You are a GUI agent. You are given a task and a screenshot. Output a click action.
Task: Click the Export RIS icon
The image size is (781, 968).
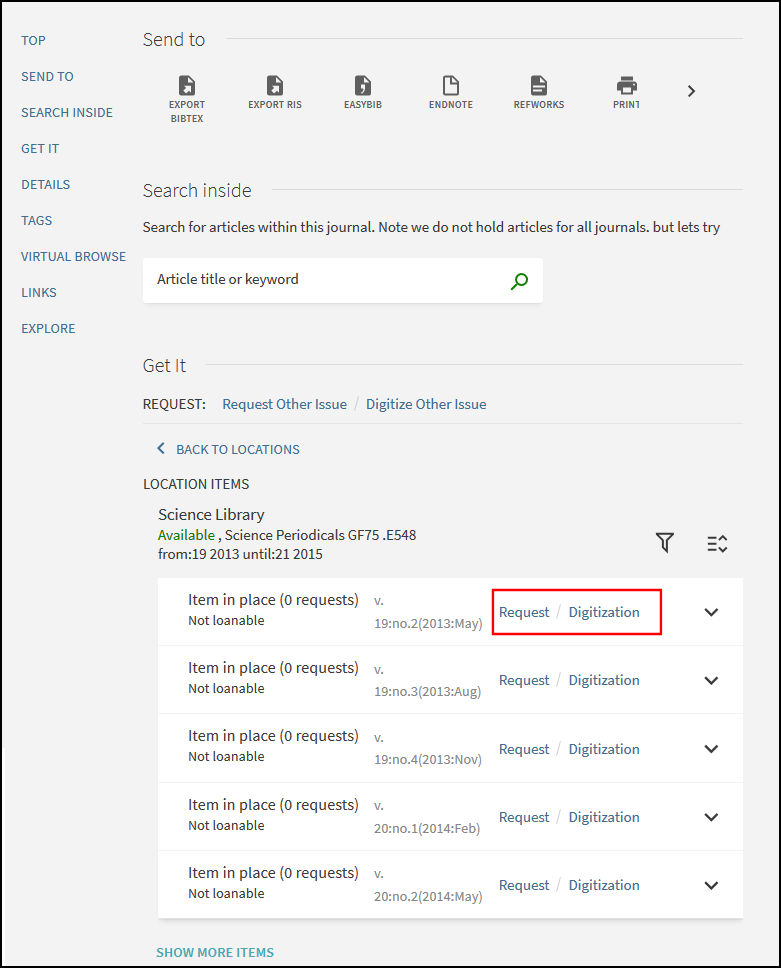coord(275,85)
